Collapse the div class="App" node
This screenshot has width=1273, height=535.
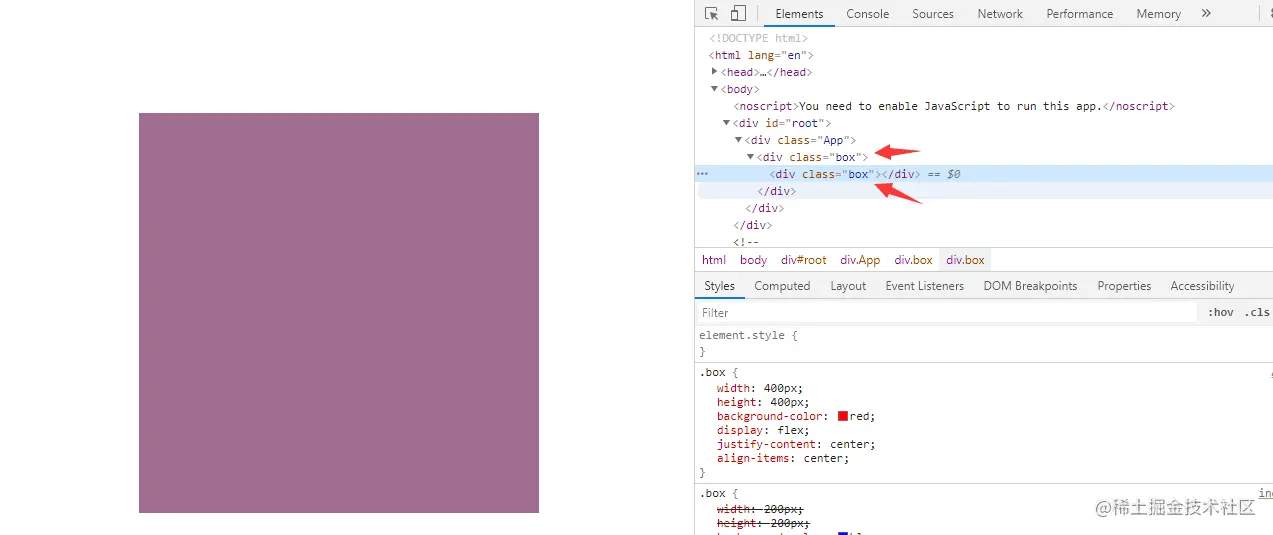pyautogui.click(x=738, y=140)
